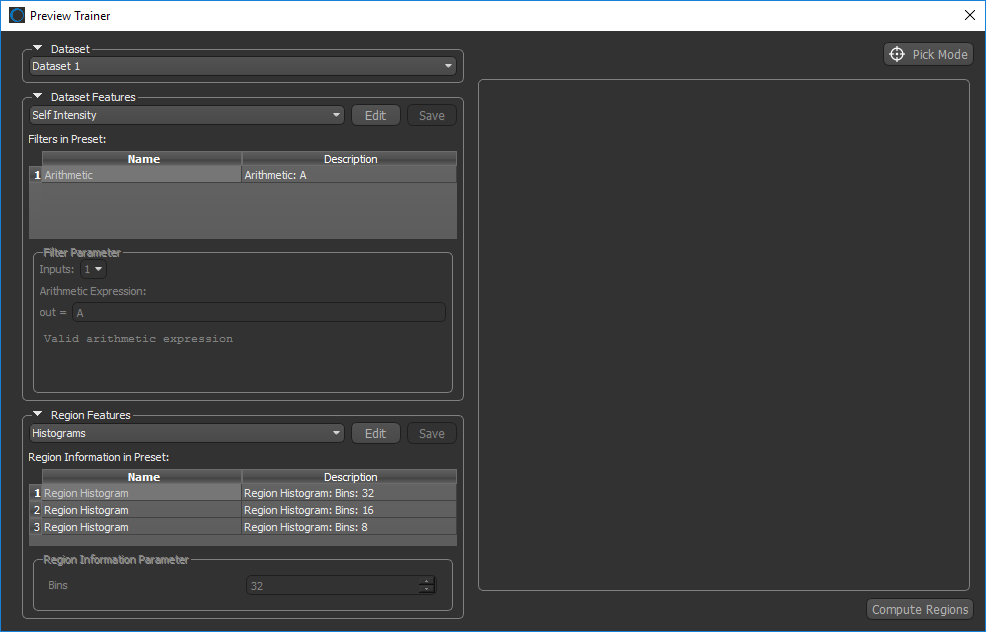The height and width of the screenshot is (632, 986).
Task: Increase Bins value using up arrow
Action: (x=427, y=581)
